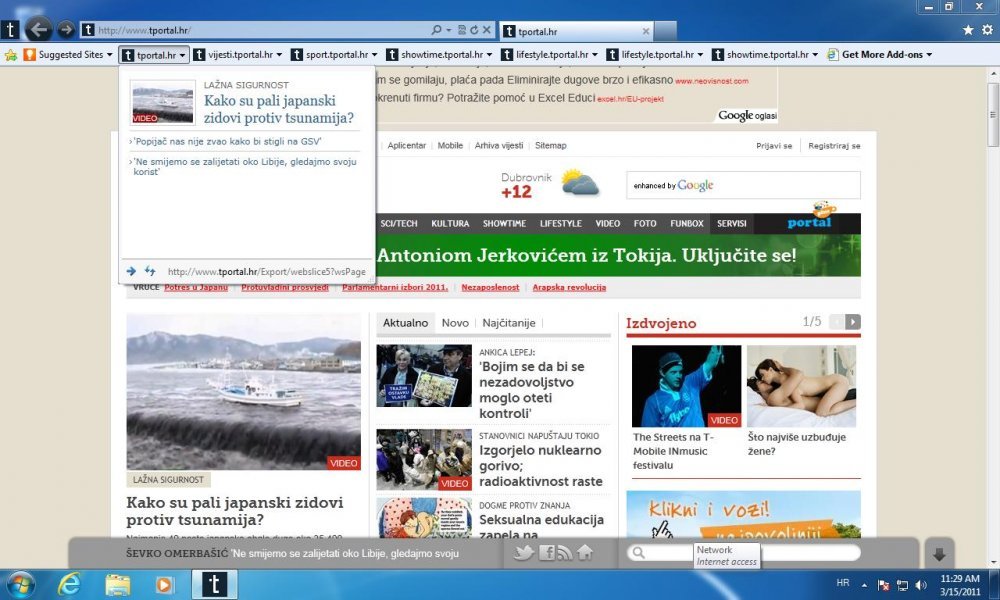Expand the vijesti.tportal.hr web slice
Viewport: 1000px width, 600px height.
tap(279, 55)
